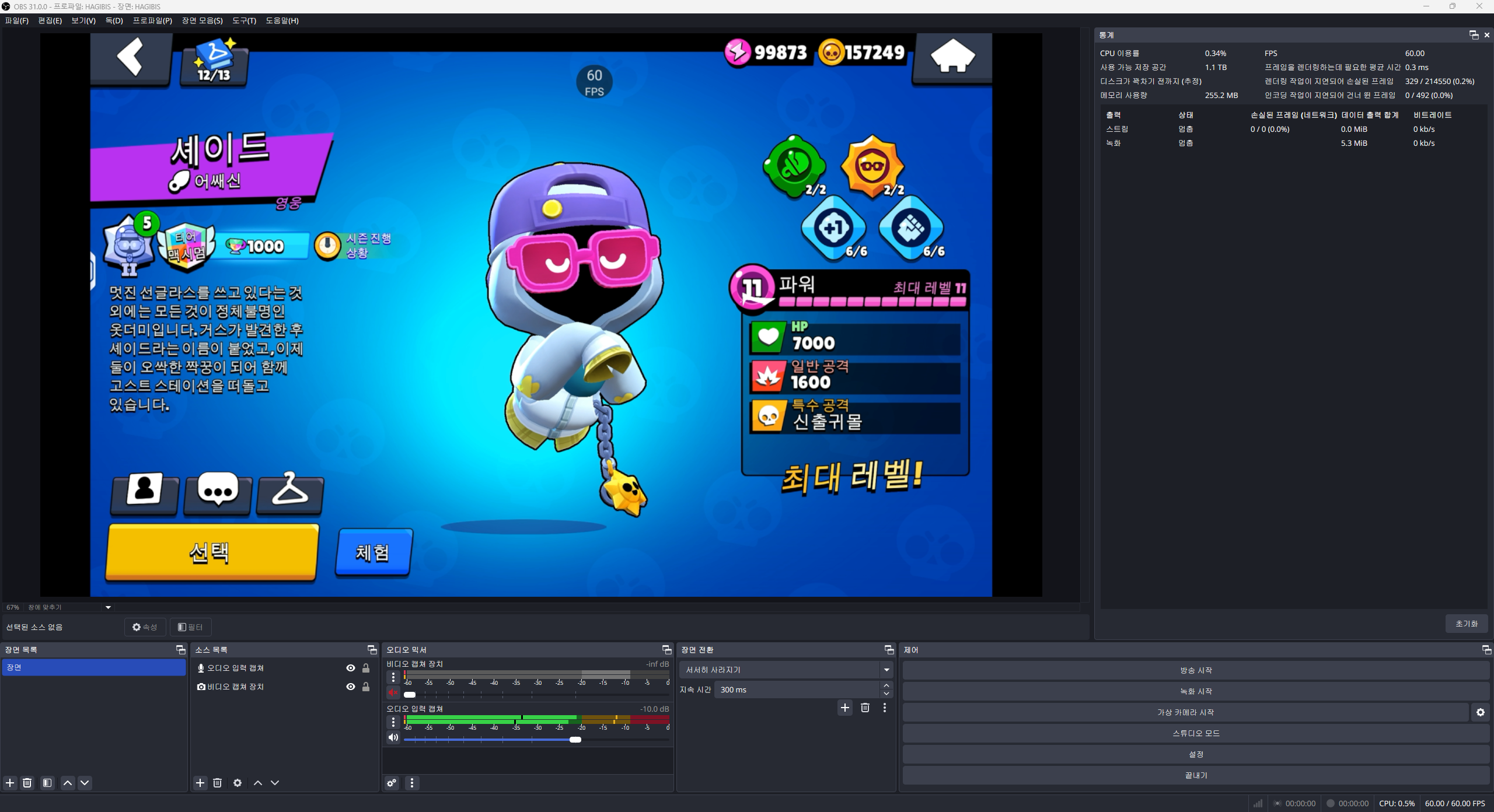Open the 장면 전환 three-dot properties menu
This screenshot has width=1494, height=812.
885,708
